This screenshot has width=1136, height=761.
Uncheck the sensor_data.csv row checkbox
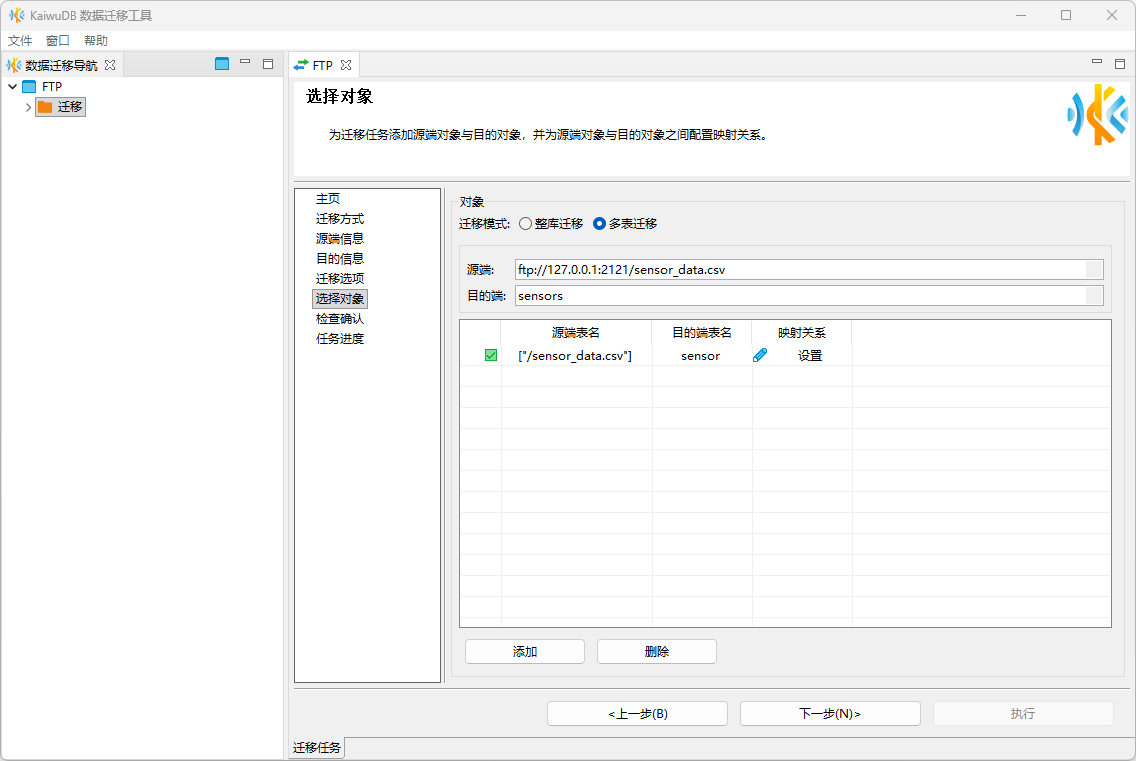pos(491,355)
